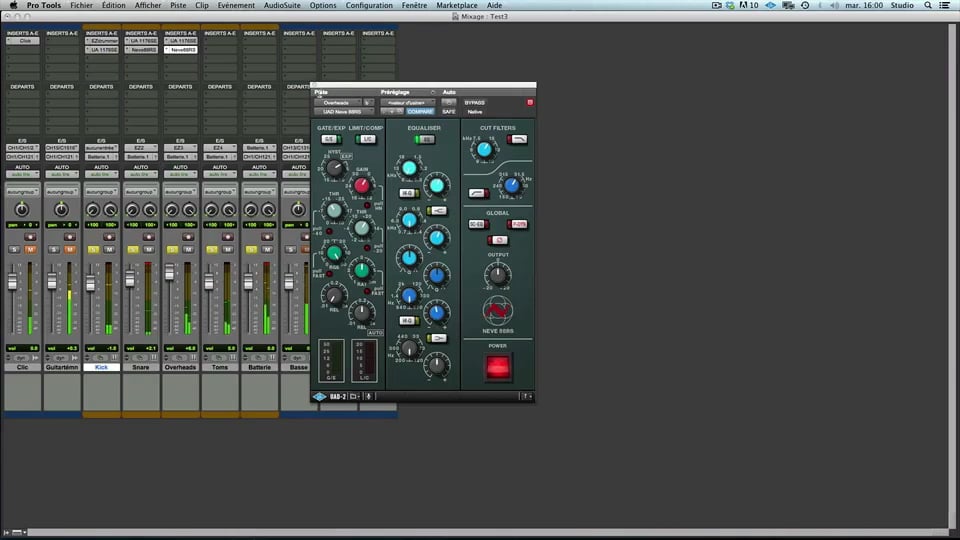
Task: Click the AUTO release button in compressor
Action: [375, 332]
